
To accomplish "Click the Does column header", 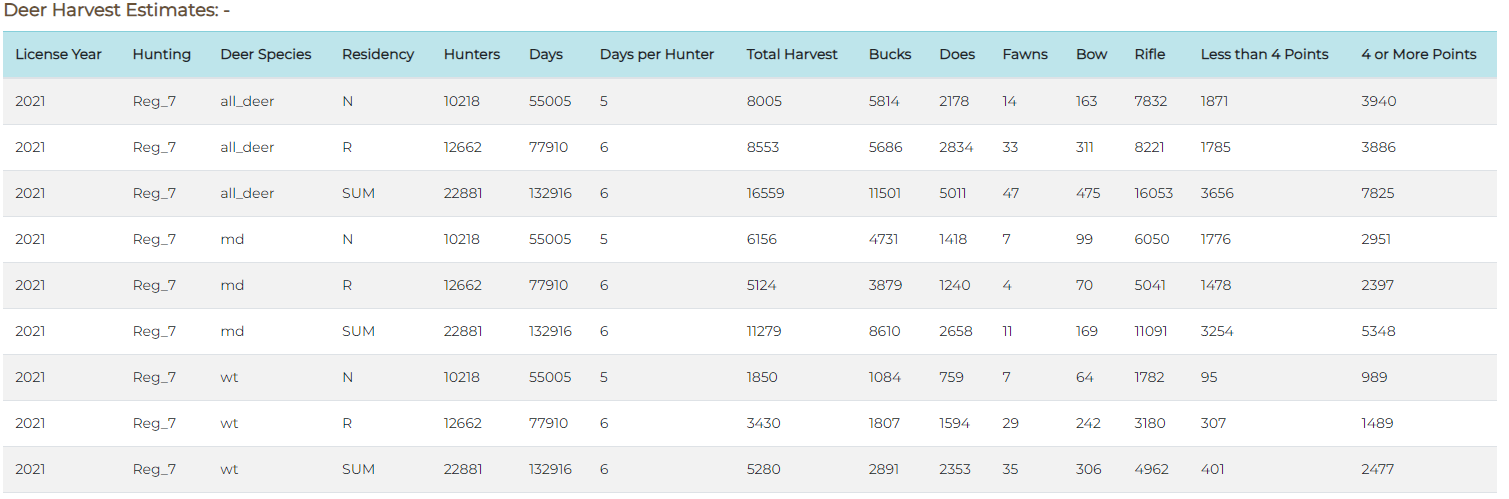I will [957, 55].
